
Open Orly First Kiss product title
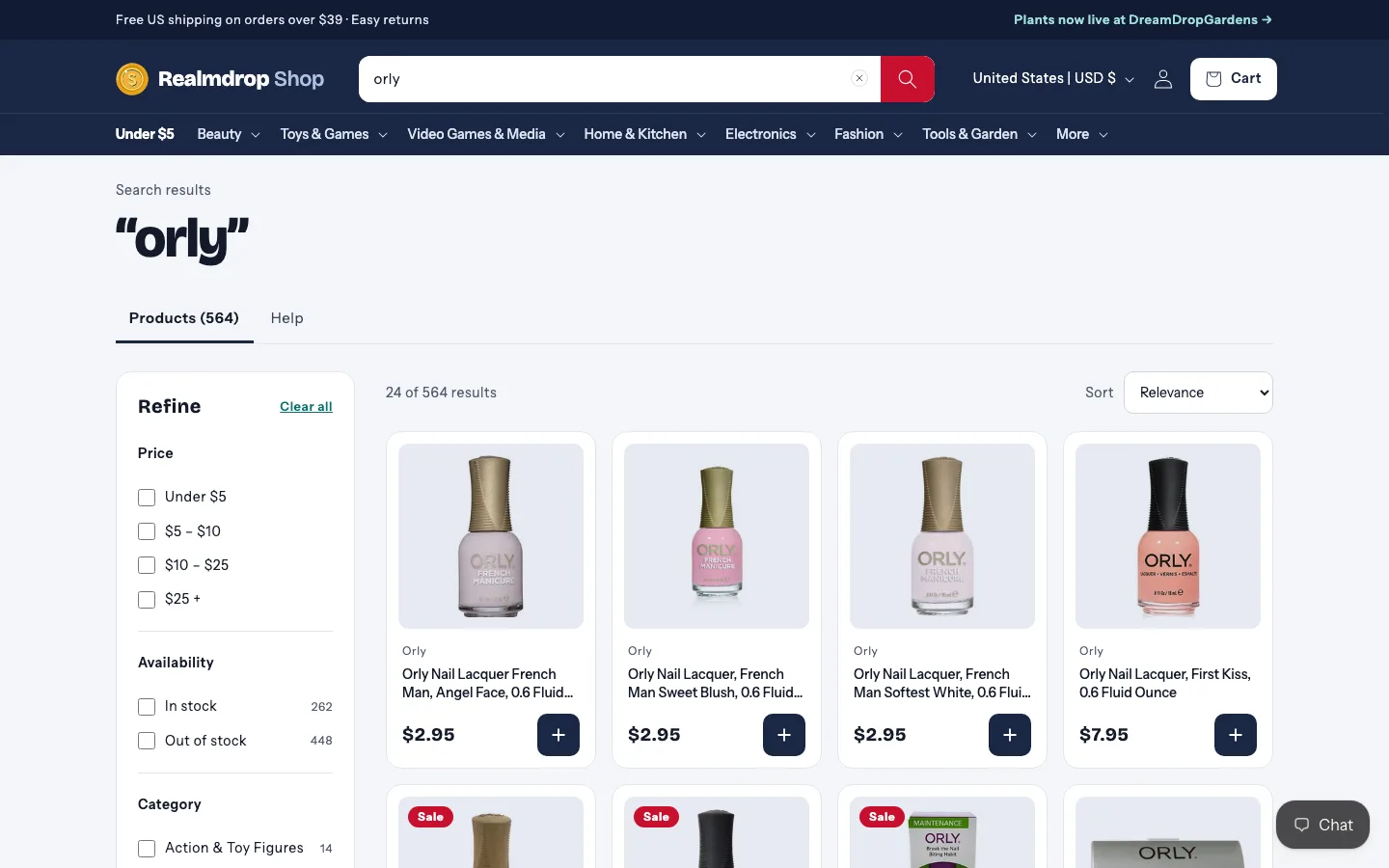pyautogui.click(x=1165, y=683)
